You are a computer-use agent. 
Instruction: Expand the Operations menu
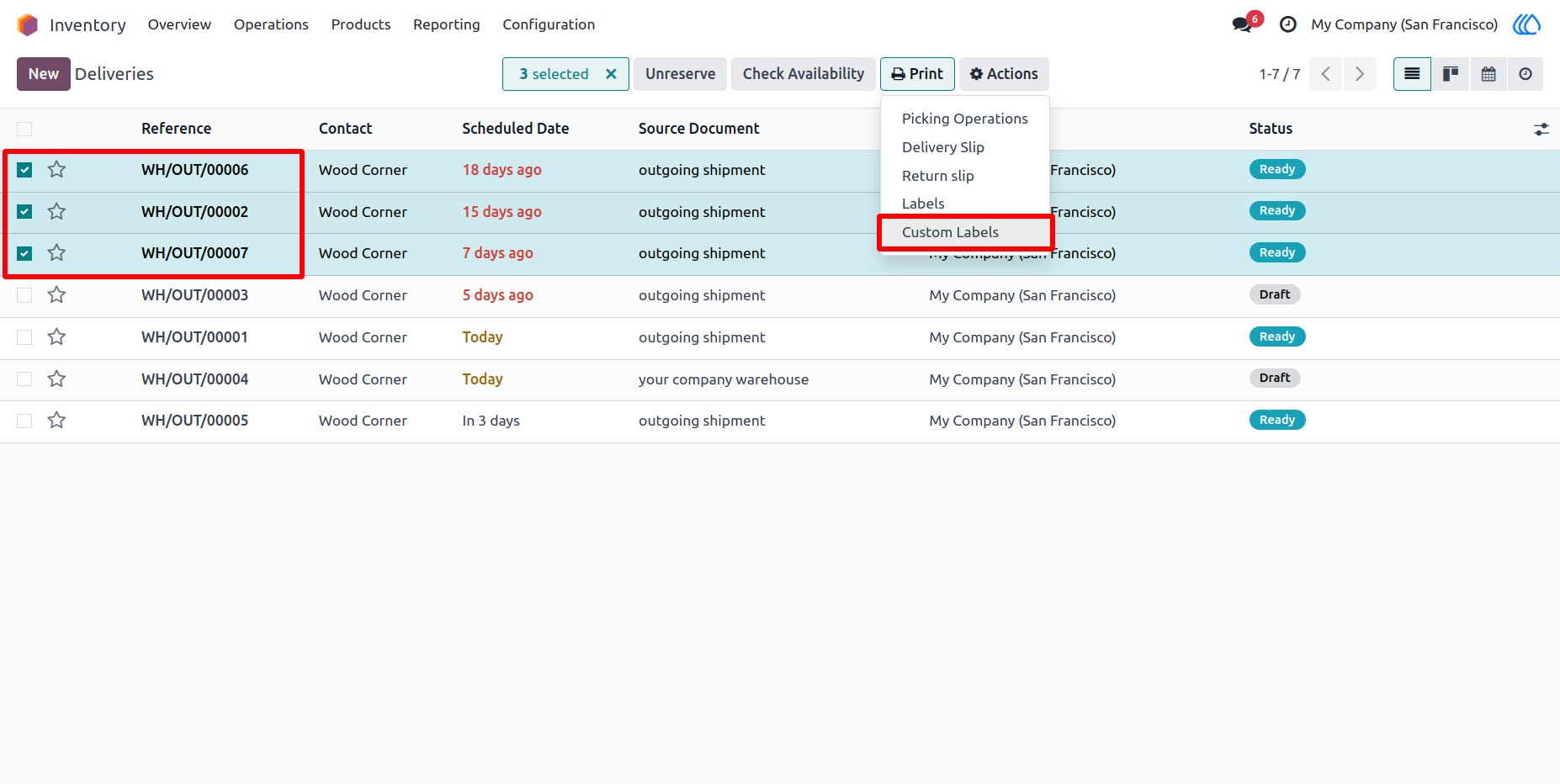(271, 25)
